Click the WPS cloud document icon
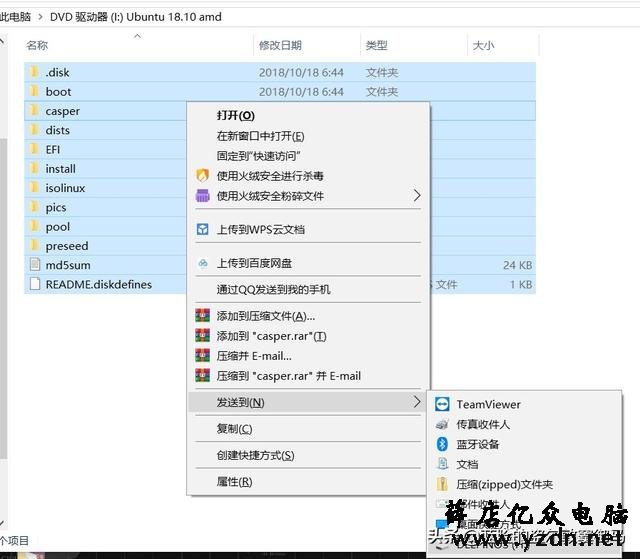This screenshot has width=640, height=559. point(202,229)
